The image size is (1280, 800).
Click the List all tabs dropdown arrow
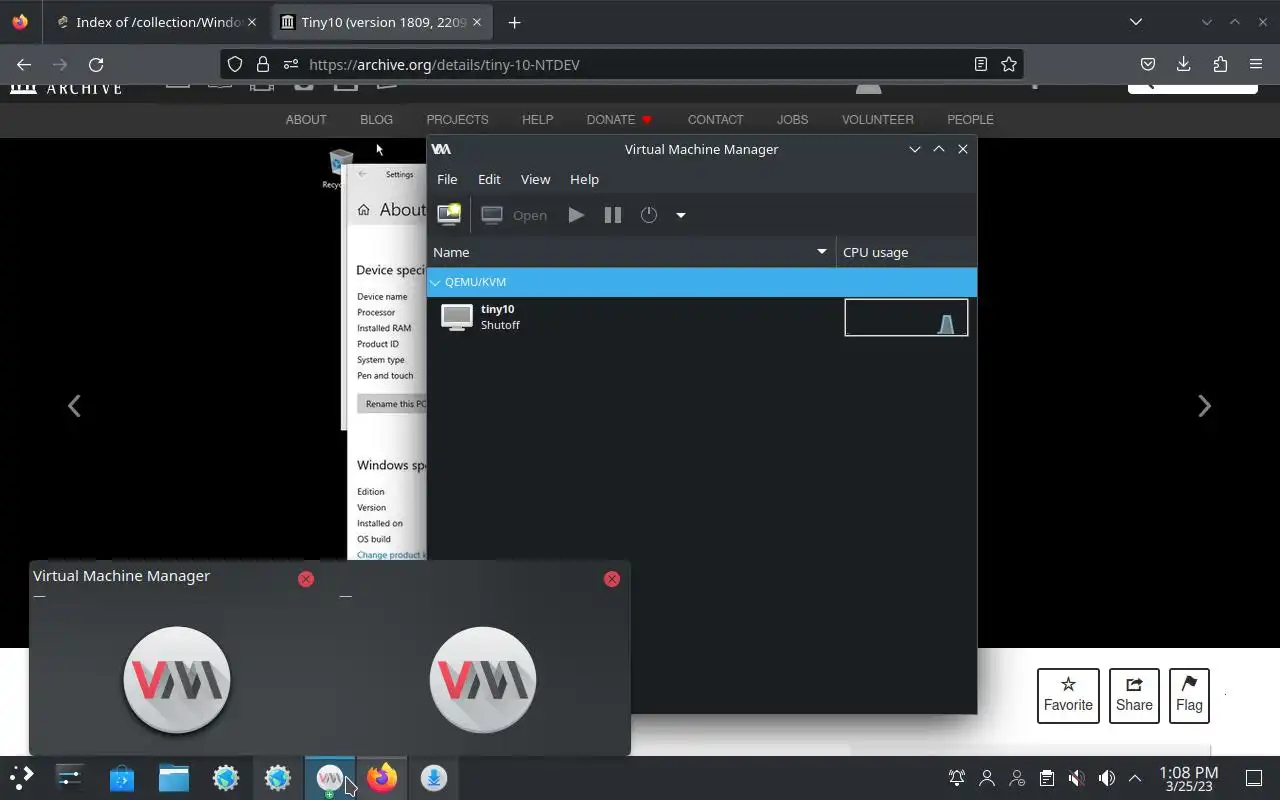pos(1136,22)
